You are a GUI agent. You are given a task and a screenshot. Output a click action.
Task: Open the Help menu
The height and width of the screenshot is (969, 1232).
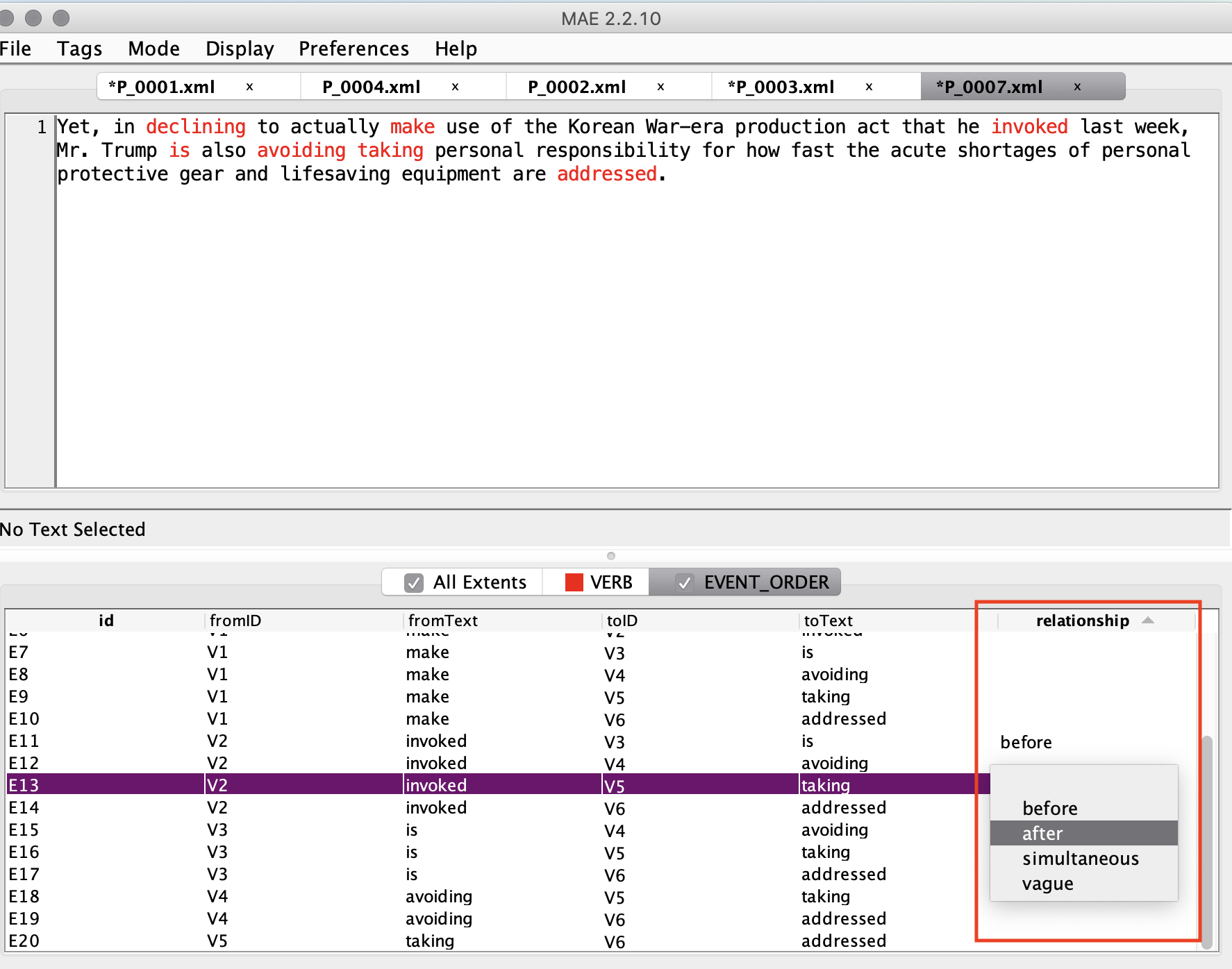click(456, 49)
